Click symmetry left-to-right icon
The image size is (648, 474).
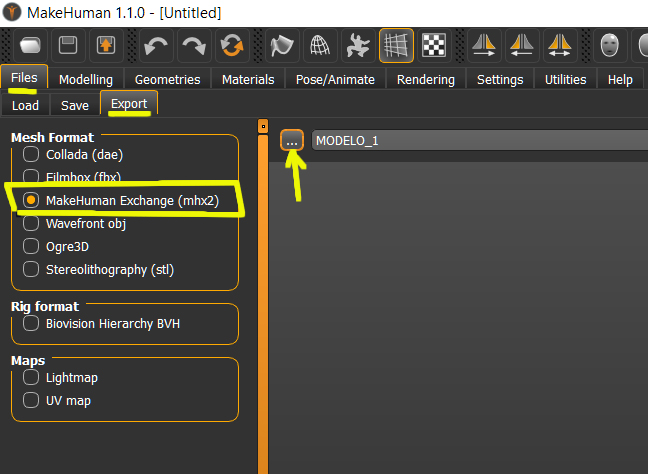pyautogui.click(x=522, y=45)
